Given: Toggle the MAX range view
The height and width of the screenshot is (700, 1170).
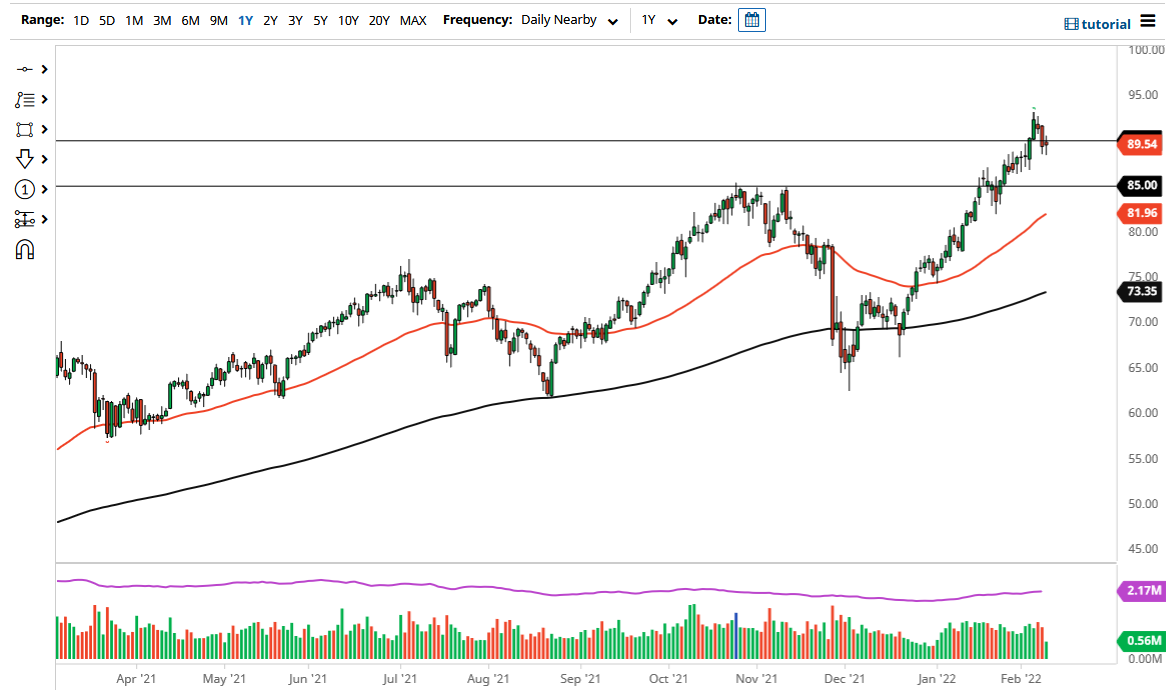Looking at the screenshot, I should (412, 19).
